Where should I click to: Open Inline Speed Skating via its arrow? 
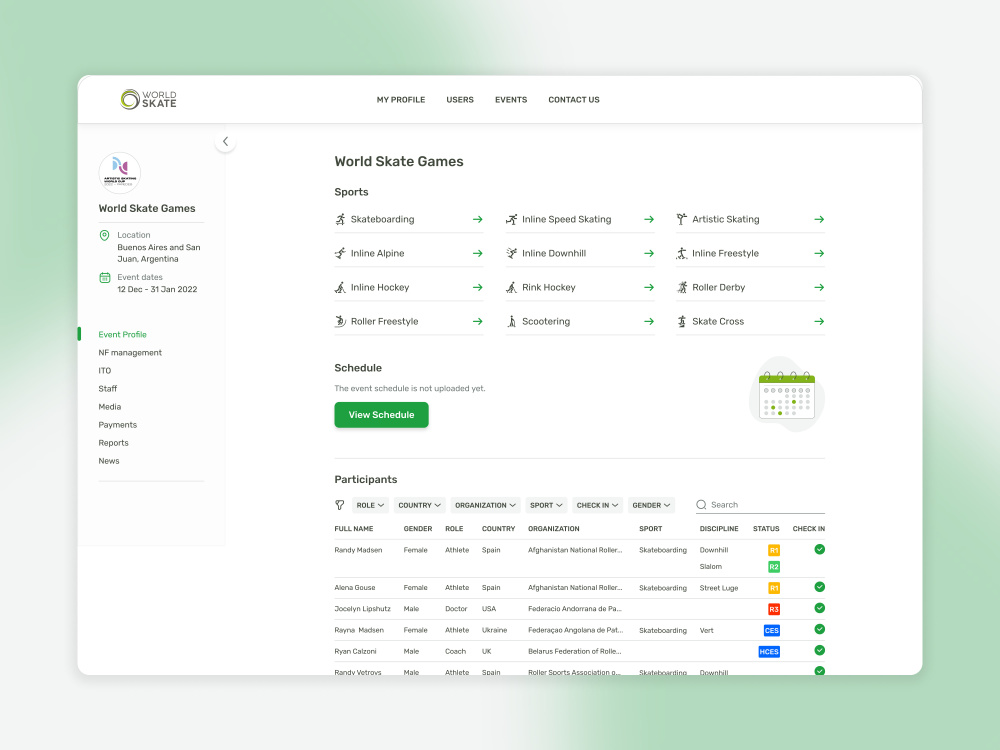pyautogui.click(x=649, y=219)
